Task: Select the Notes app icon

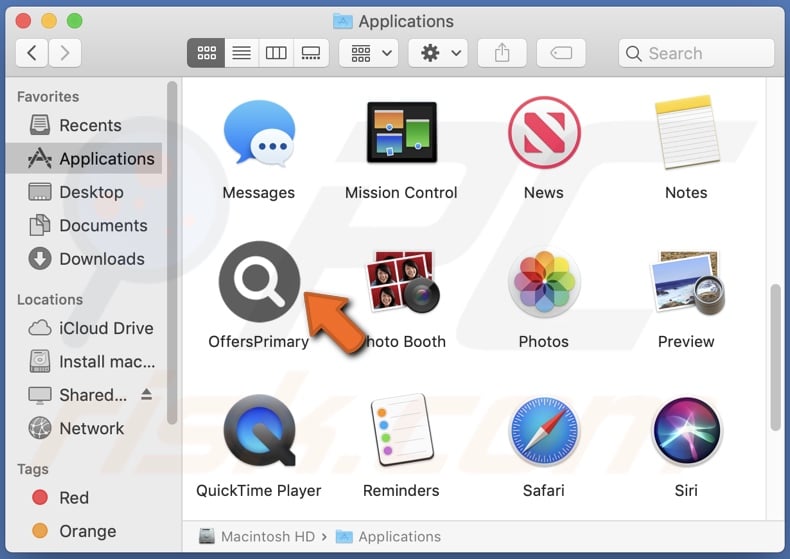Action: click(x=686, y=132)
